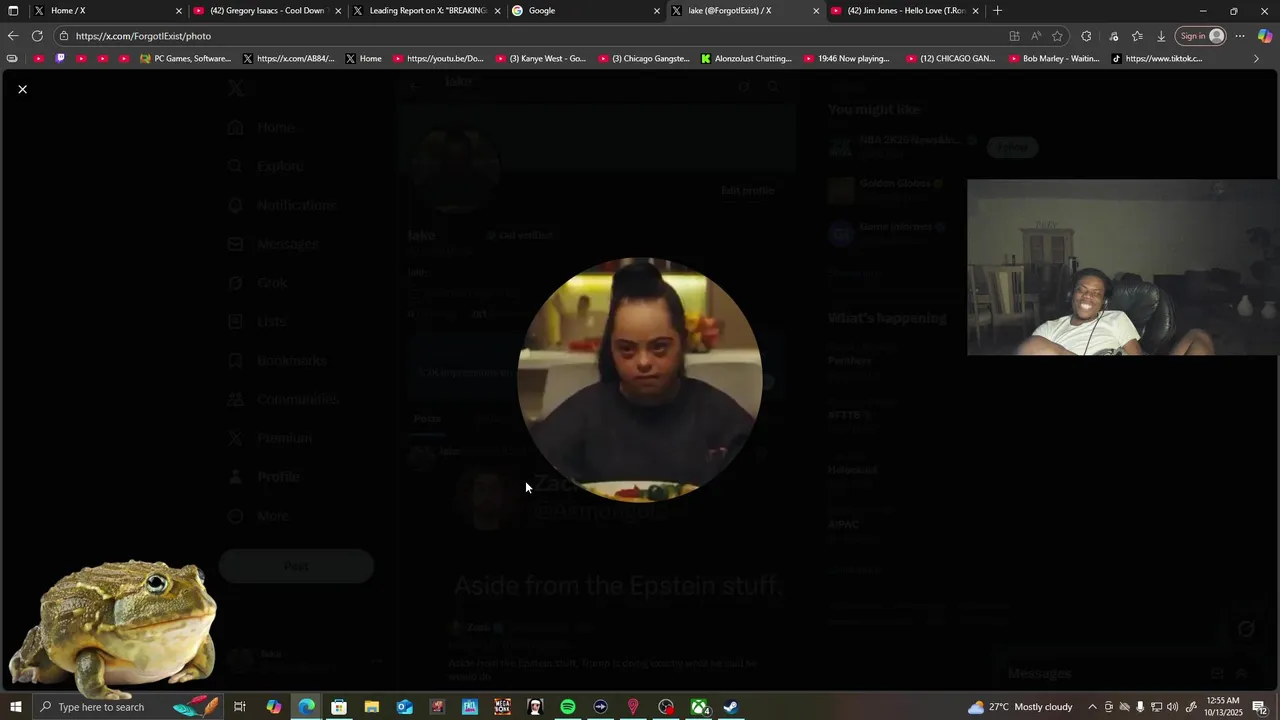Go back using the browser back arrow

tap(13, 36)
